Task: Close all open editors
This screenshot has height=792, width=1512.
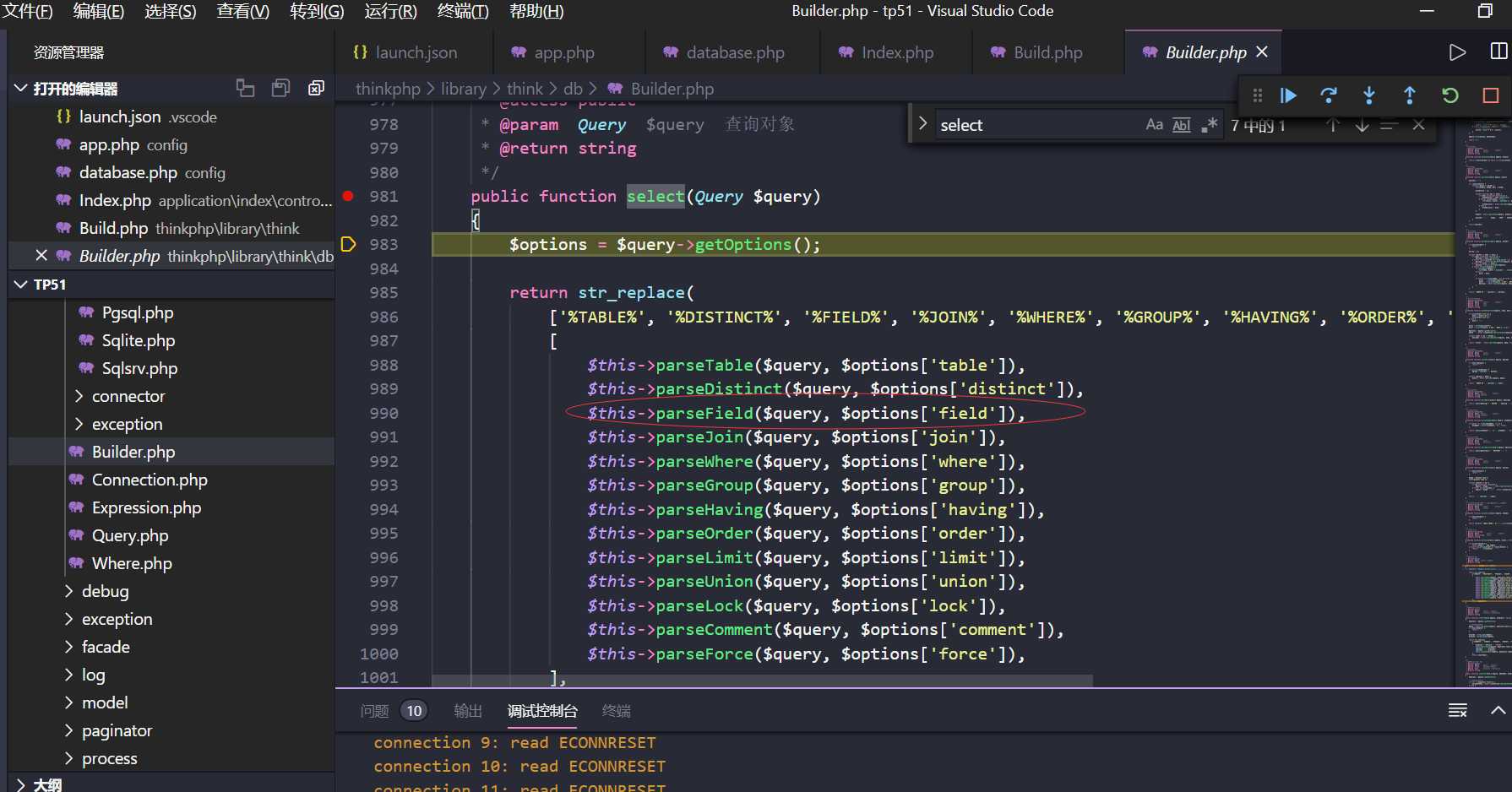Action: coord(317,88)
